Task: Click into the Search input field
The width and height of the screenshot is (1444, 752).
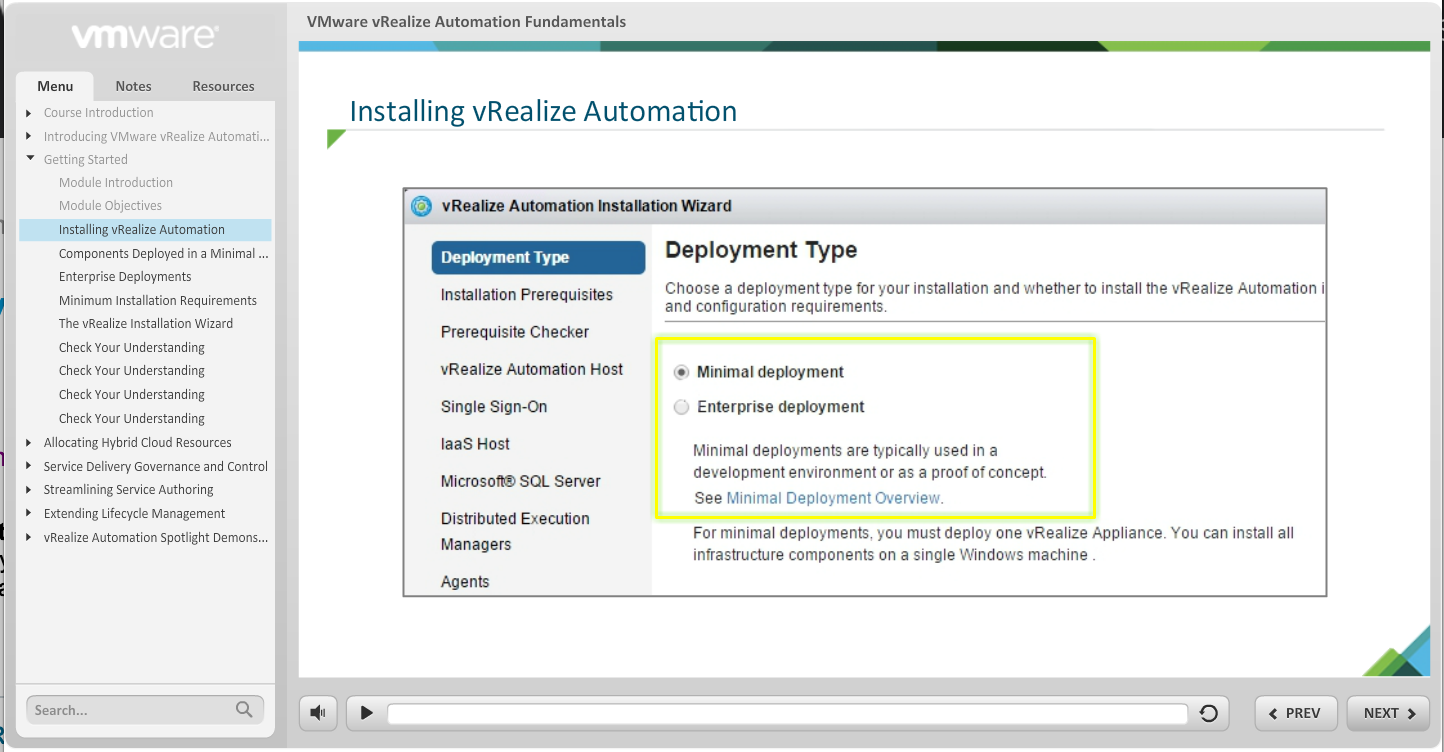Action: [x=130, y=710]
